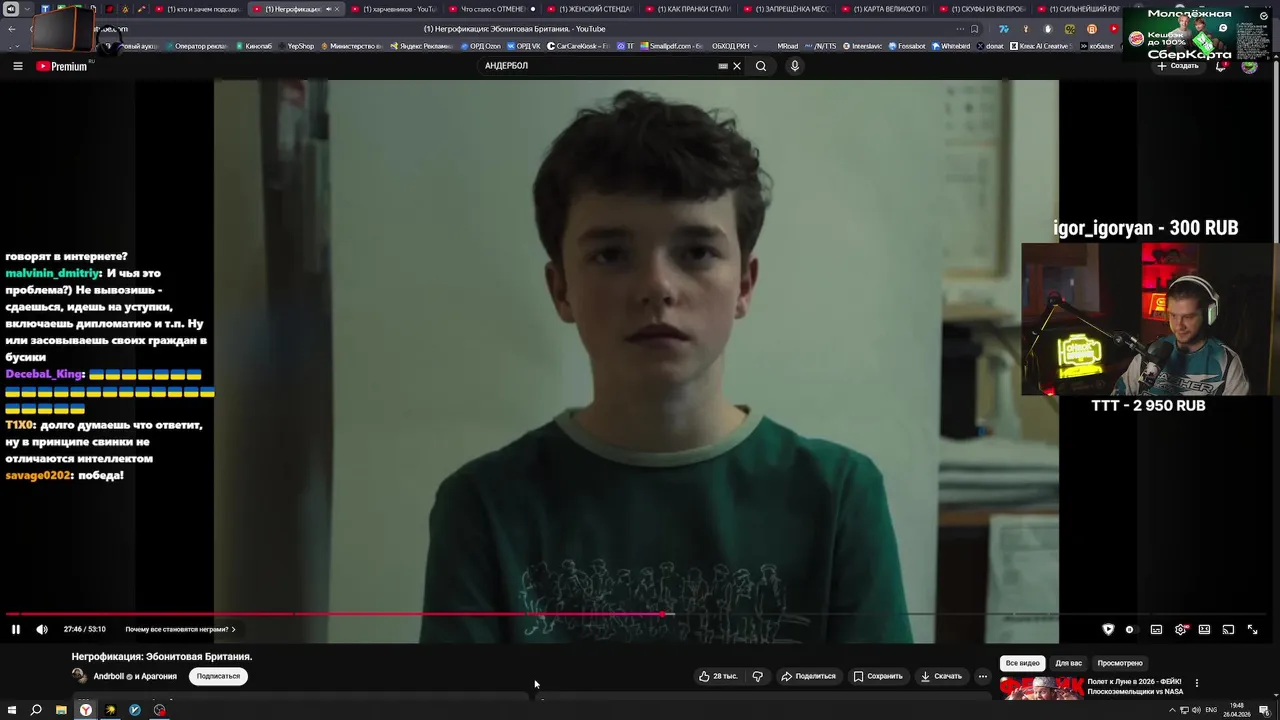Open the Krea: AI Creative bookmark
Image resolution: width=1280 pixels, height=720 pixels.
point(1041,46)
